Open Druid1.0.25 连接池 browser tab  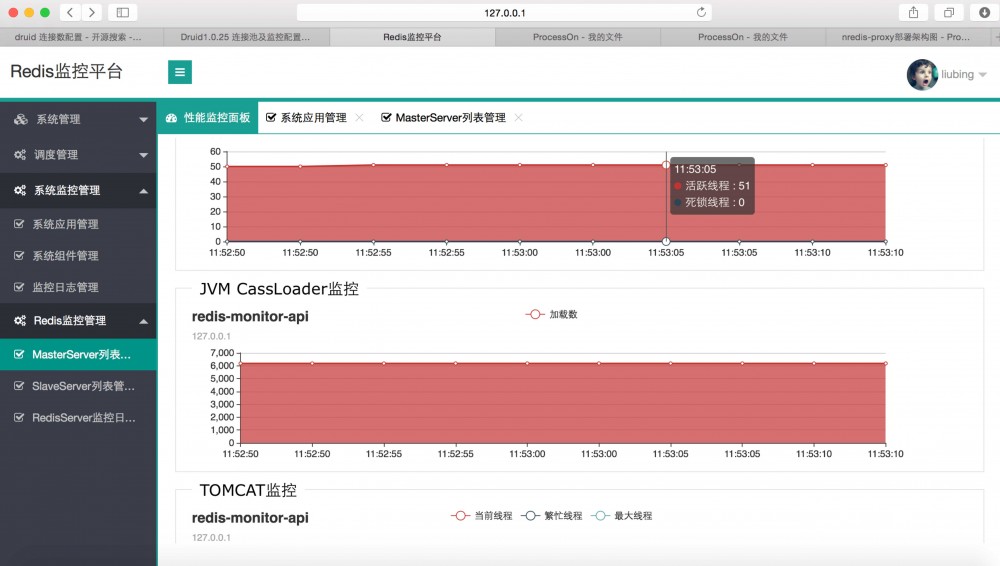pyautogui.click(x=246, y=37)
